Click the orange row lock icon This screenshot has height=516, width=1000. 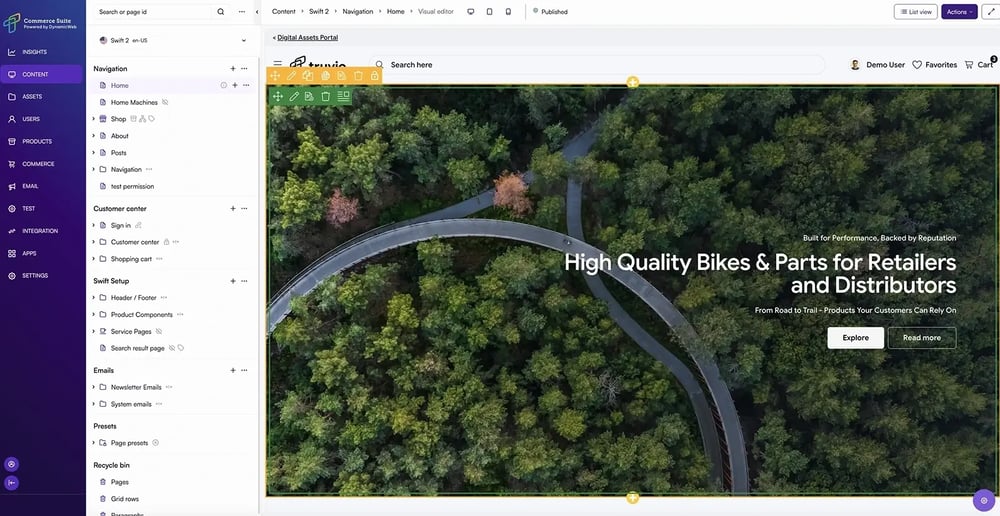375,76
